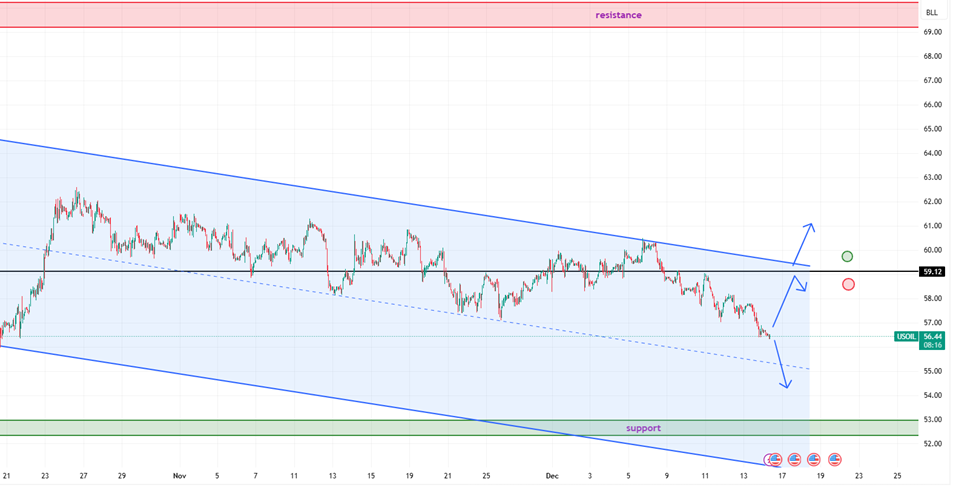Click the 59.12 price label on the axis

pos(931,271)
